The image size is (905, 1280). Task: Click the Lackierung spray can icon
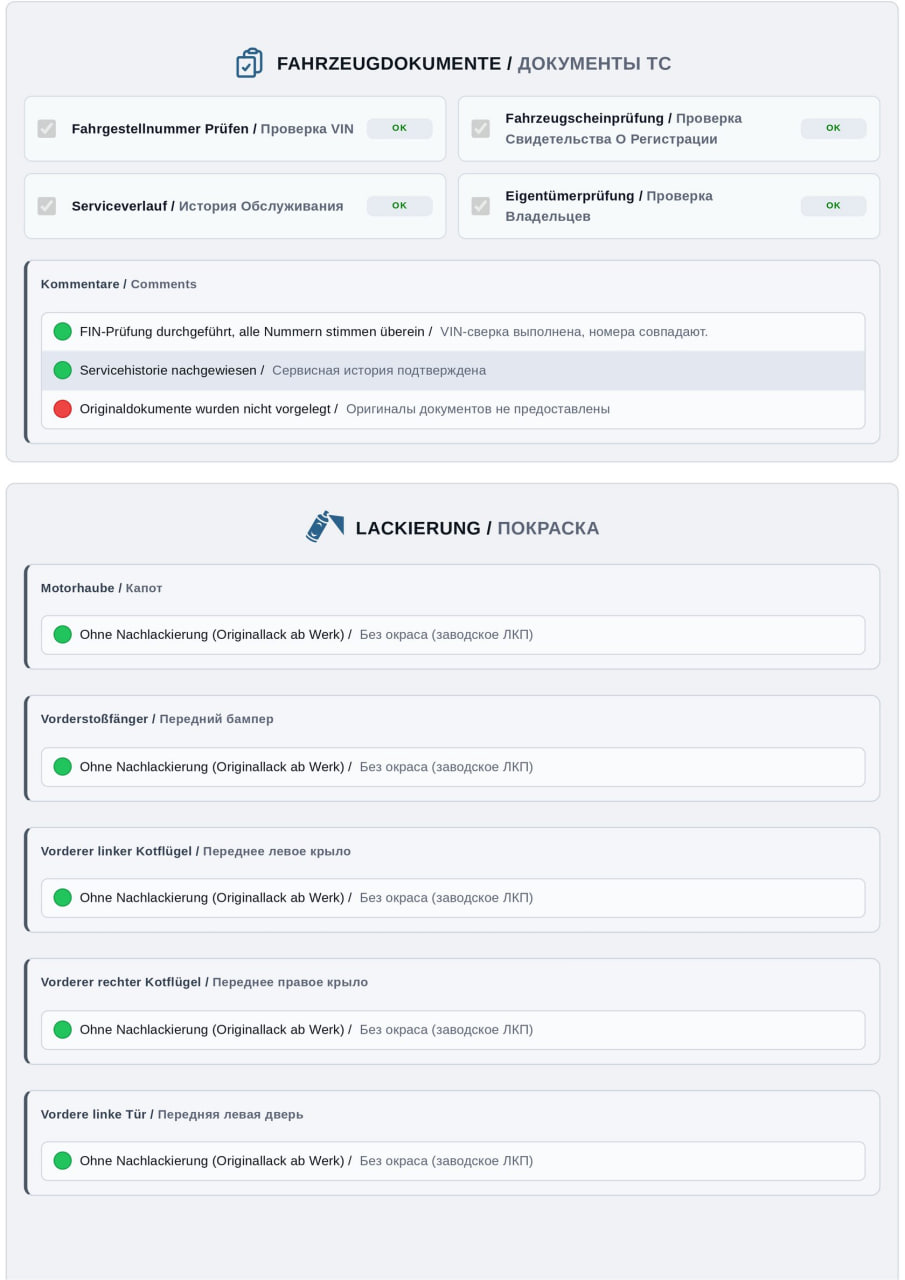pyautogui.click(x=325, y=527)
